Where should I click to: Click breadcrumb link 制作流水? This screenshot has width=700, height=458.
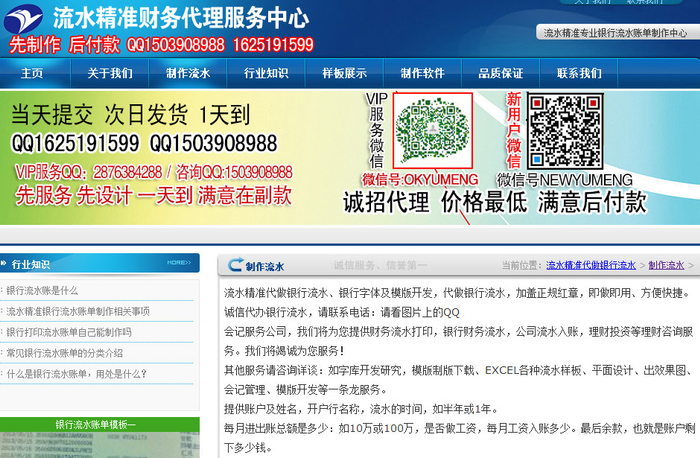tap(666, 265)
